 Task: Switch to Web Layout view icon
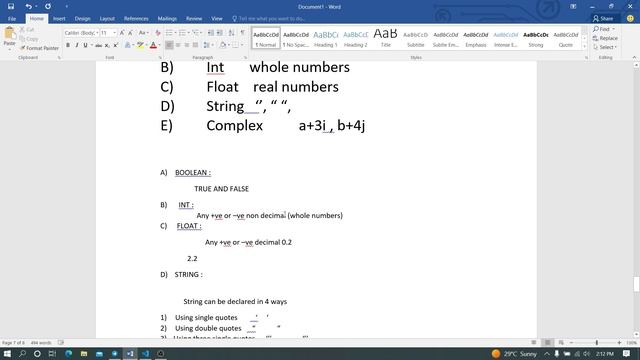point(561,343)
